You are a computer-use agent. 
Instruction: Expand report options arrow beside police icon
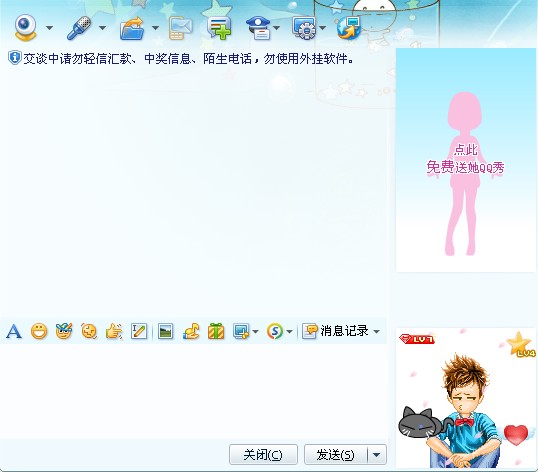tap(277, 28)
